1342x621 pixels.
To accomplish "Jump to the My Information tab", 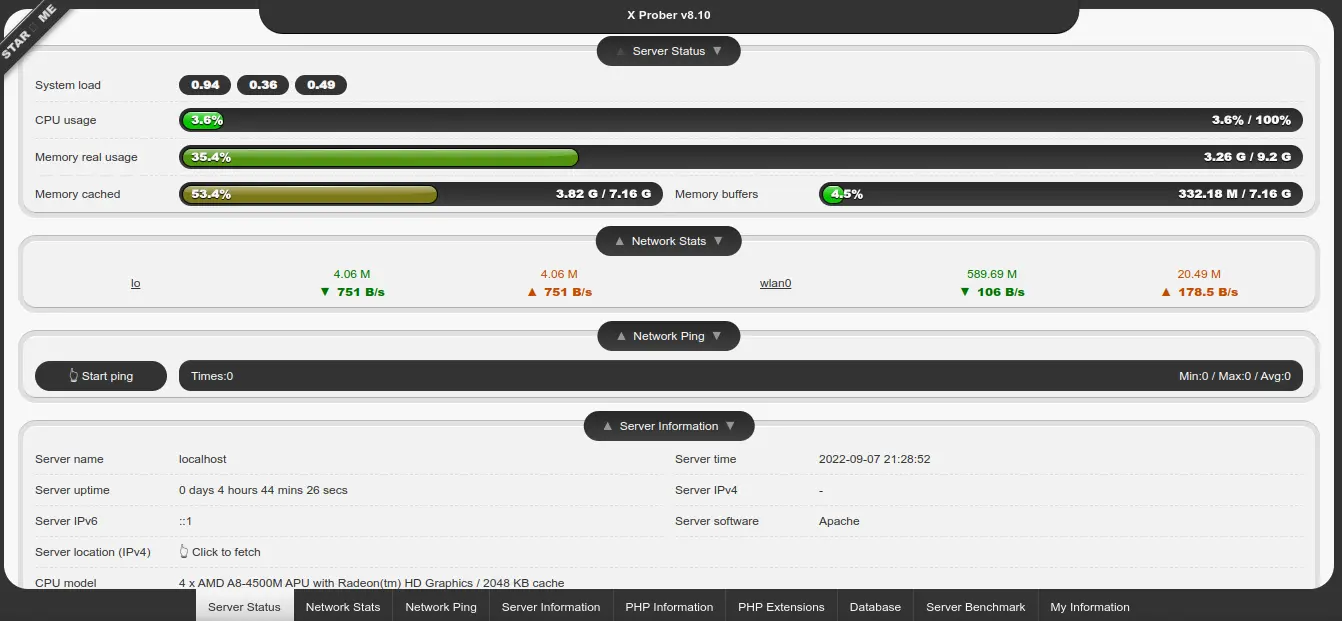I will click(1089, 607).
